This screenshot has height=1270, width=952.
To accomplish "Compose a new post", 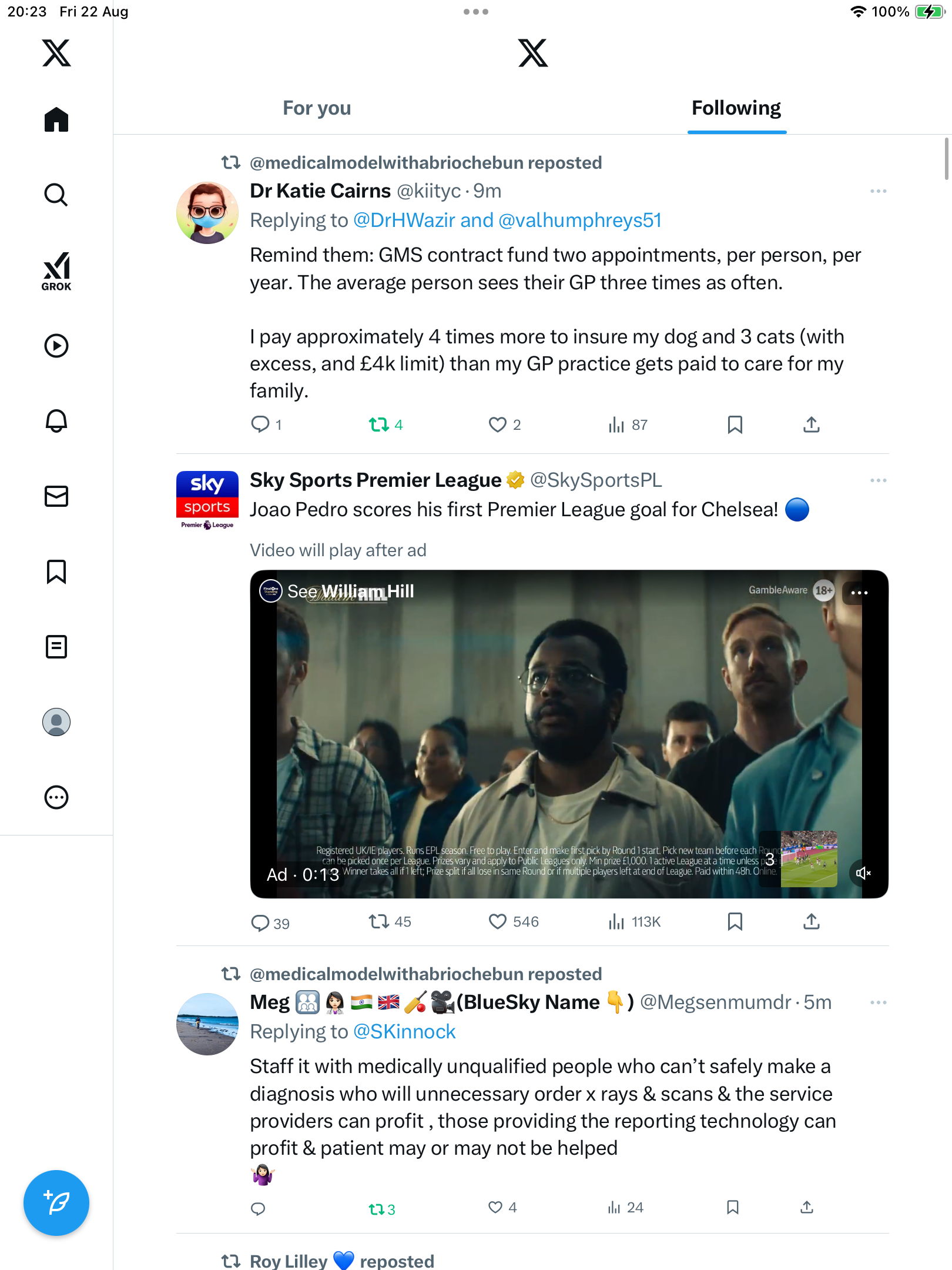I will click(x=56, y=1203).
